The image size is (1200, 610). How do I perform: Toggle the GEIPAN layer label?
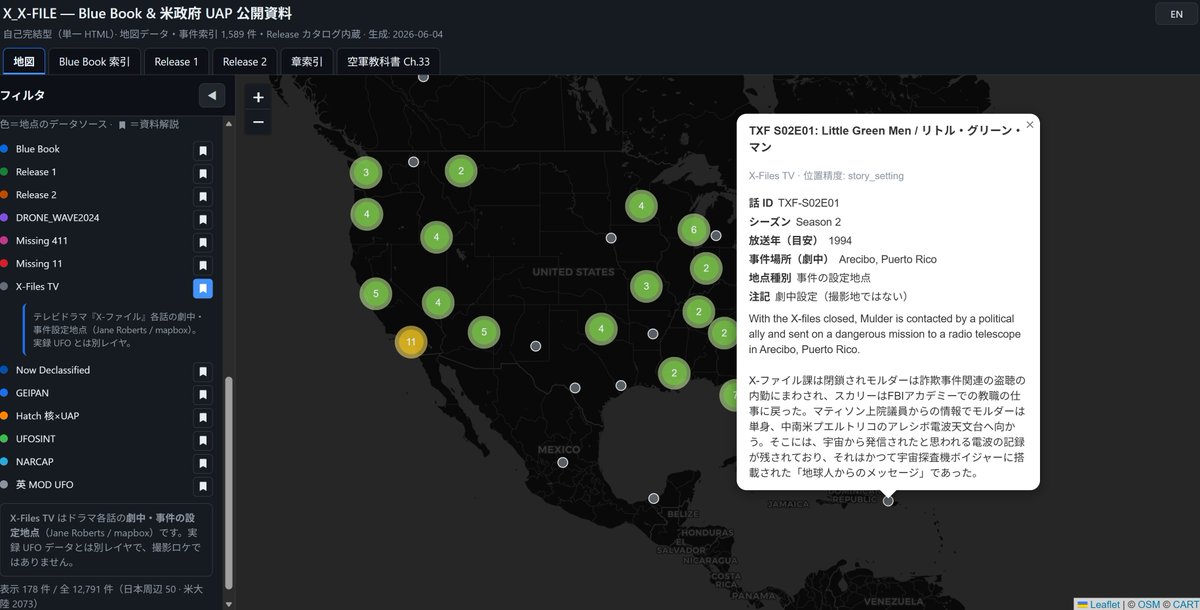[x=32, y=393]
